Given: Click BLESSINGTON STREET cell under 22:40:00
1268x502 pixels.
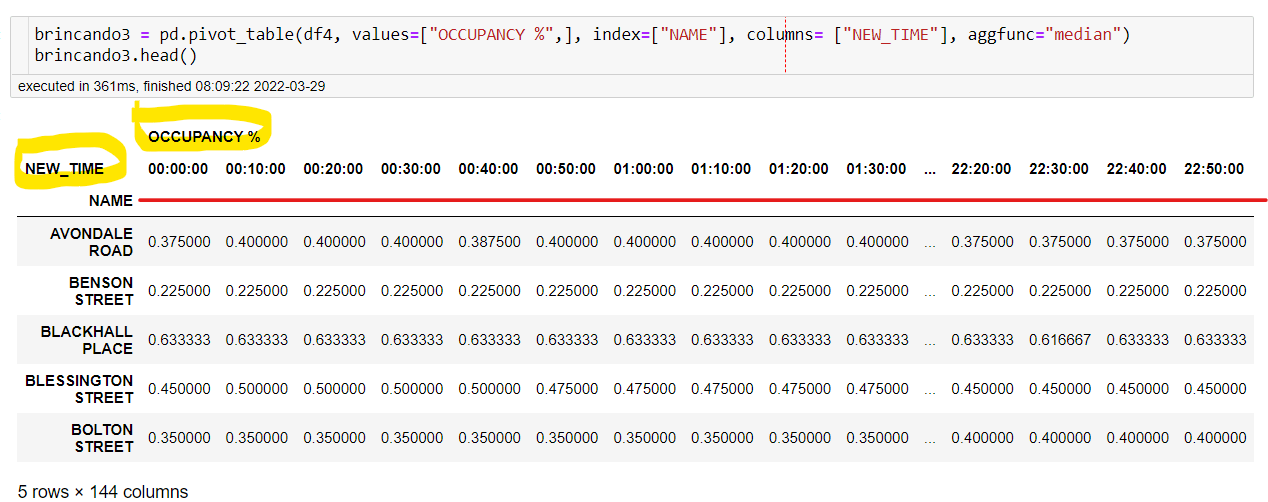Looking at the screenshot, I should click(x=1137, y=389).
